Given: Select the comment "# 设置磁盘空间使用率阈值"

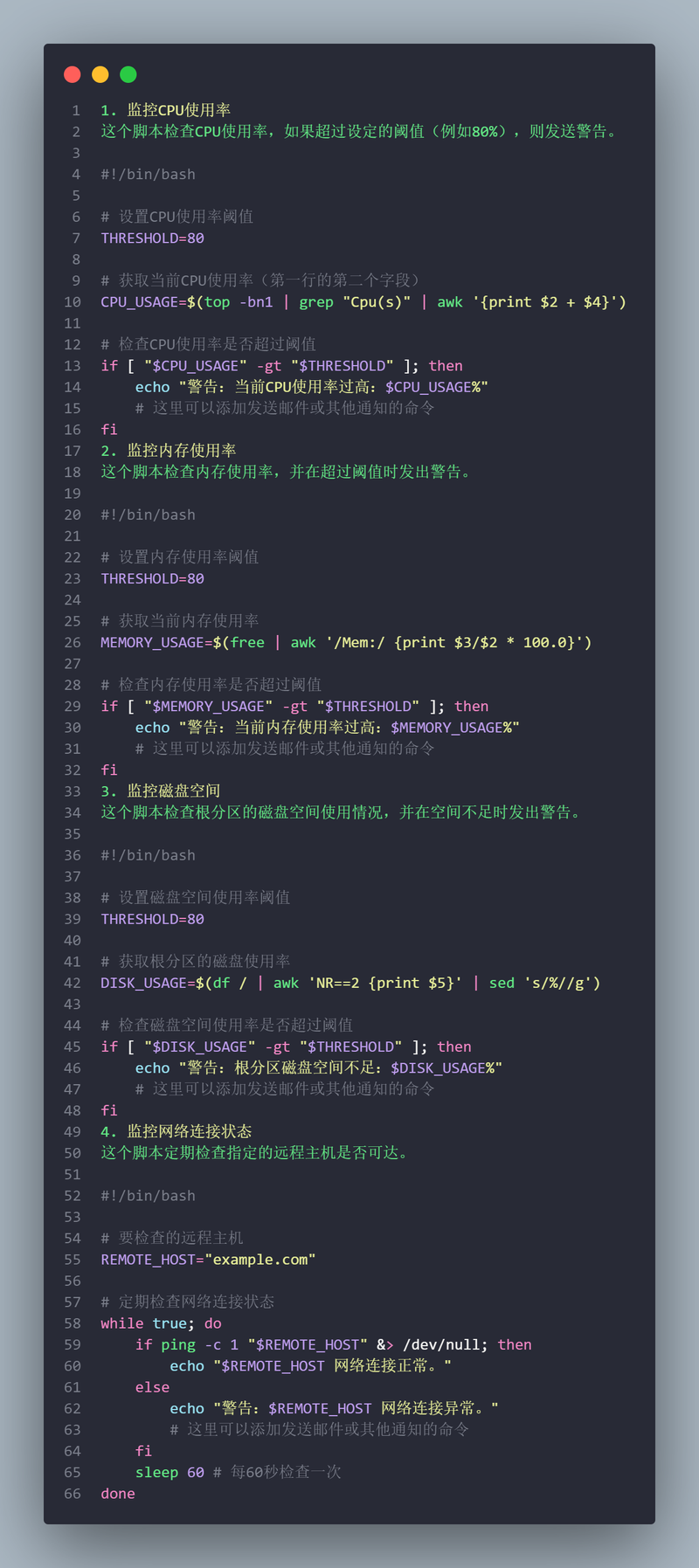Looking at the screenshot, I should pos(195,897).
